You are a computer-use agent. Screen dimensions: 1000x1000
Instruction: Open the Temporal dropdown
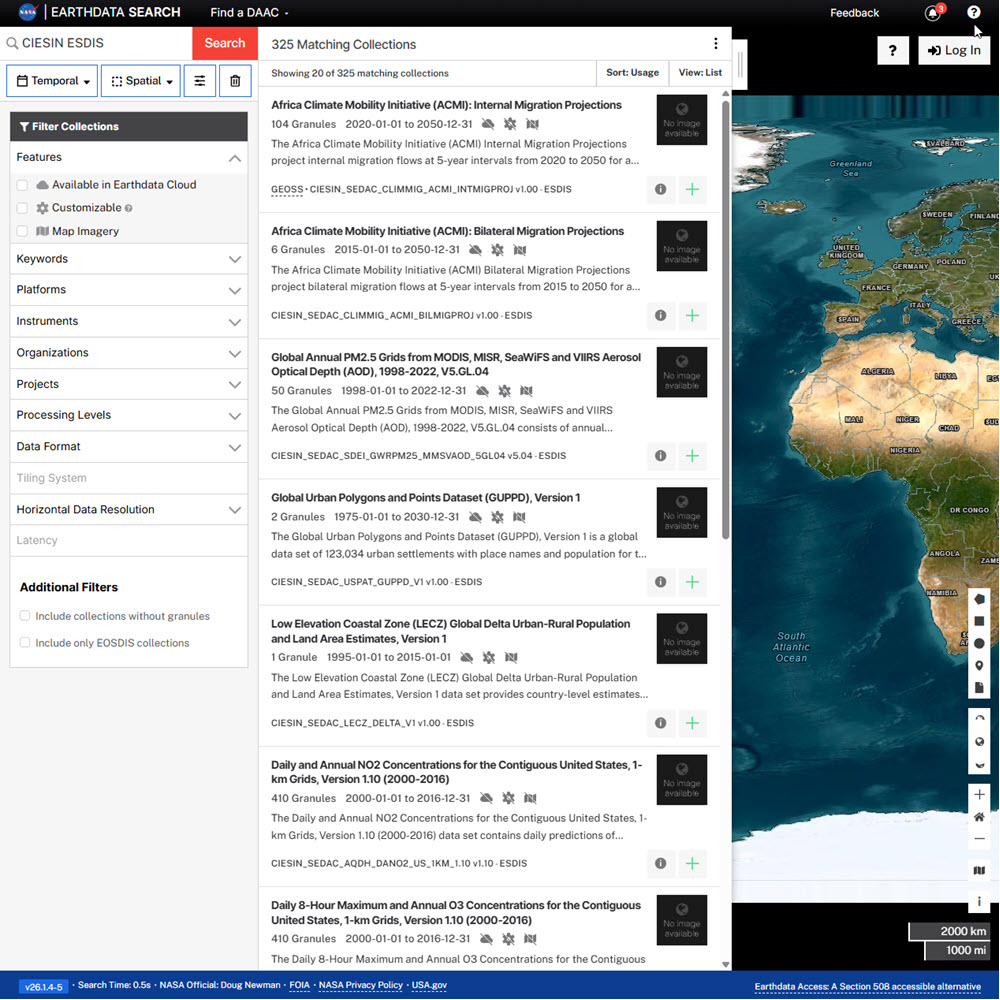coord(52,81)
